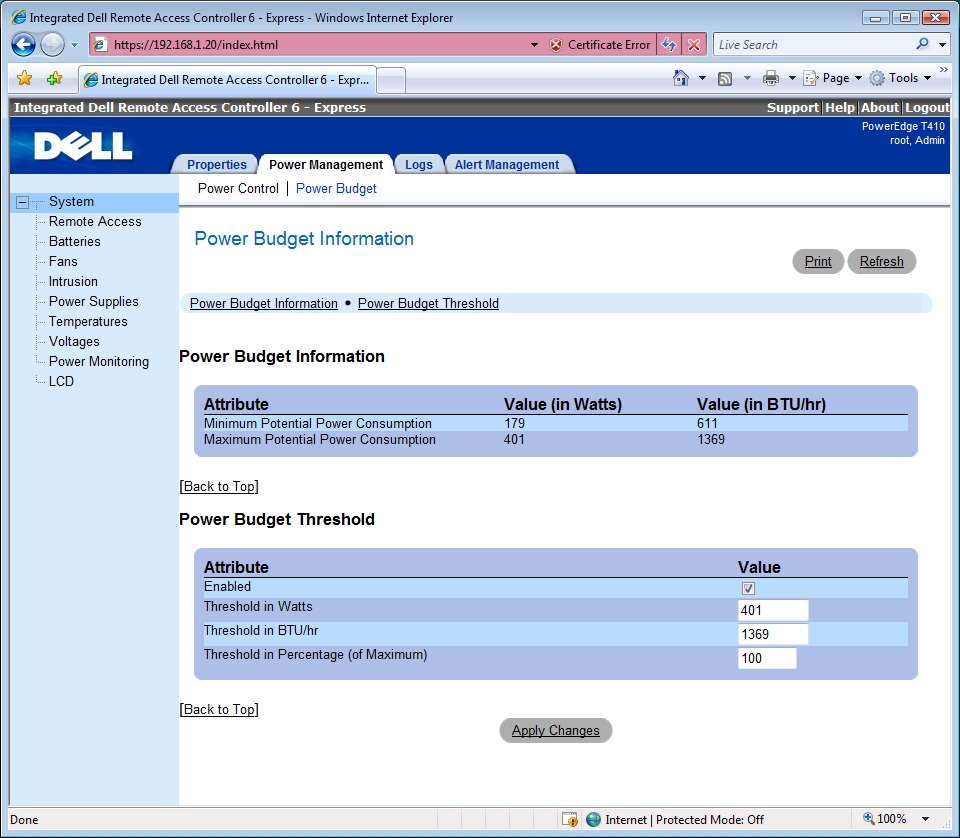
Task: Open the Feeds dropdown arrow
Action: coord(747,78)
